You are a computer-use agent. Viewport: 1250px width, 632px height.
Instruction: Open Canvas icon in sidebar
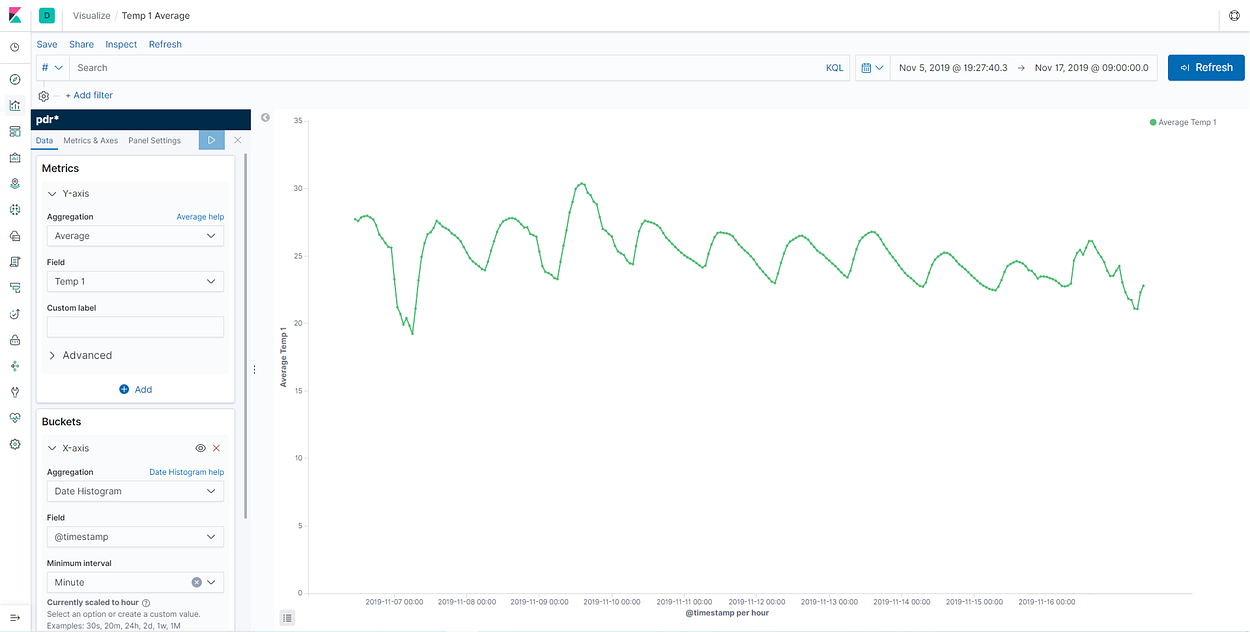tap(15, 157)
